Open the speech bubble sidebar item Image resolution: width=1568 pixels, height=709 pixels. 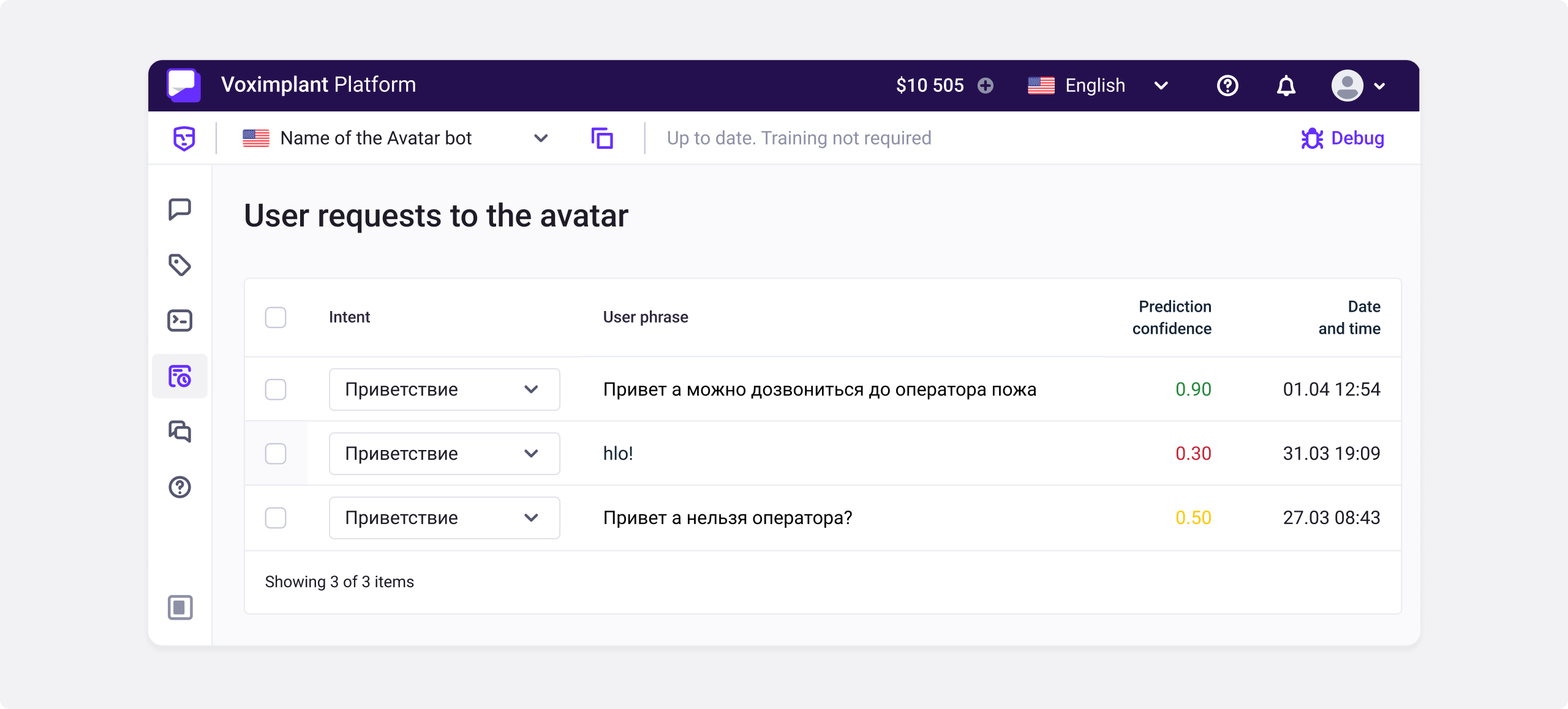tap(179, 209)
